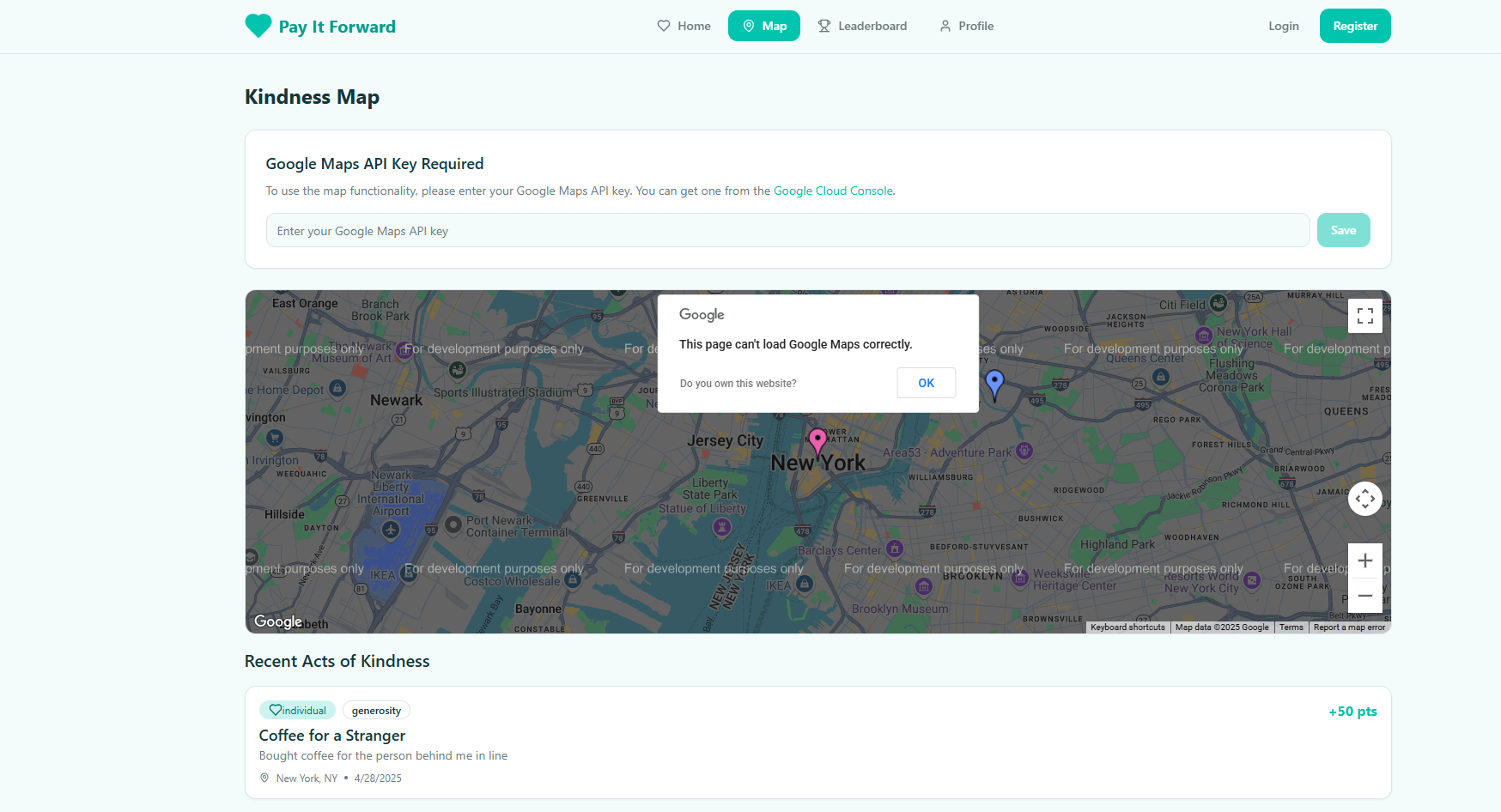
Task: Open the Coffee for a Stranger entry
Action: click(x=332, y=736)
